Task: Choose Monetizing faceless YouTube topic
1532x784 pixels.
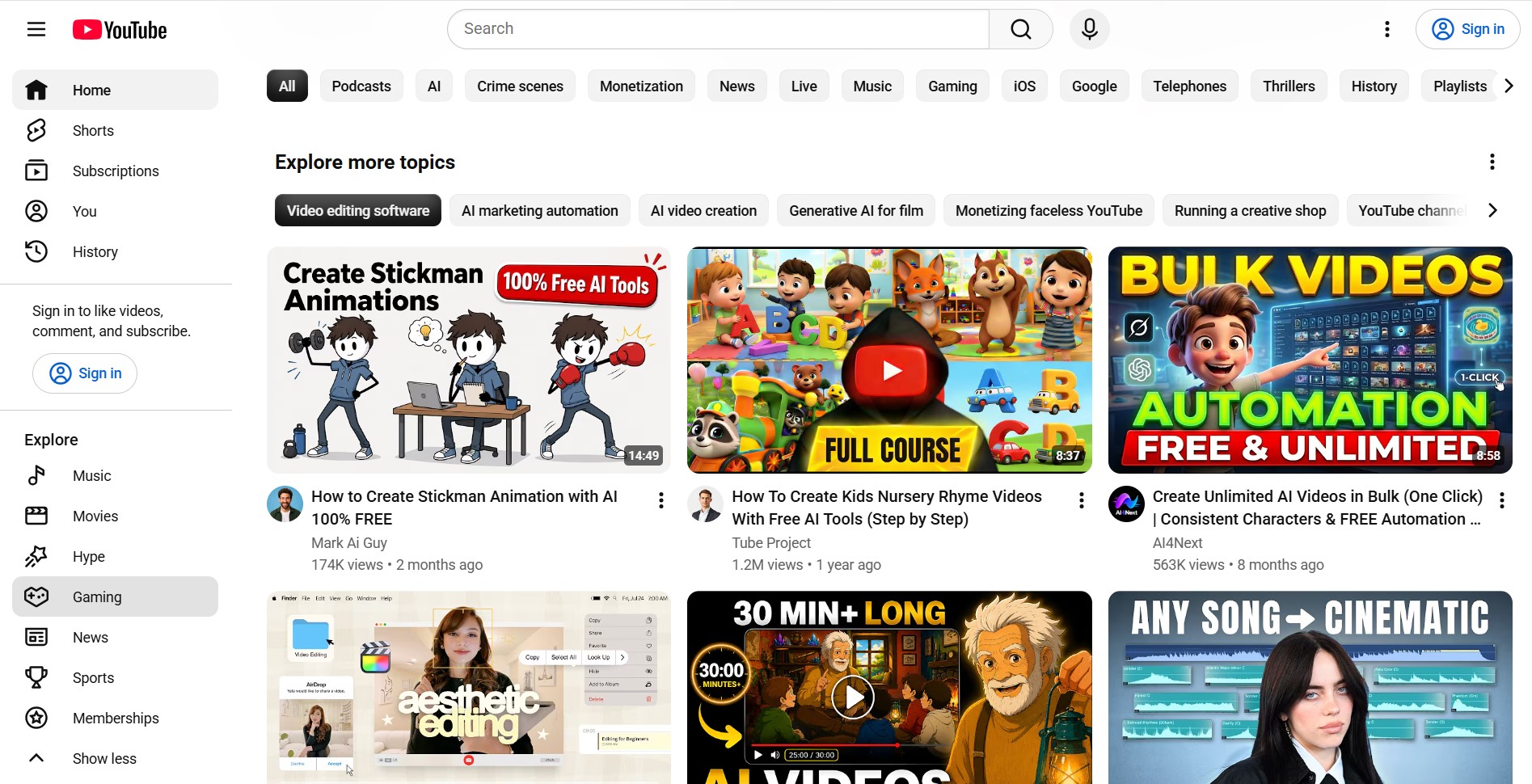Action: (1049, 210)
